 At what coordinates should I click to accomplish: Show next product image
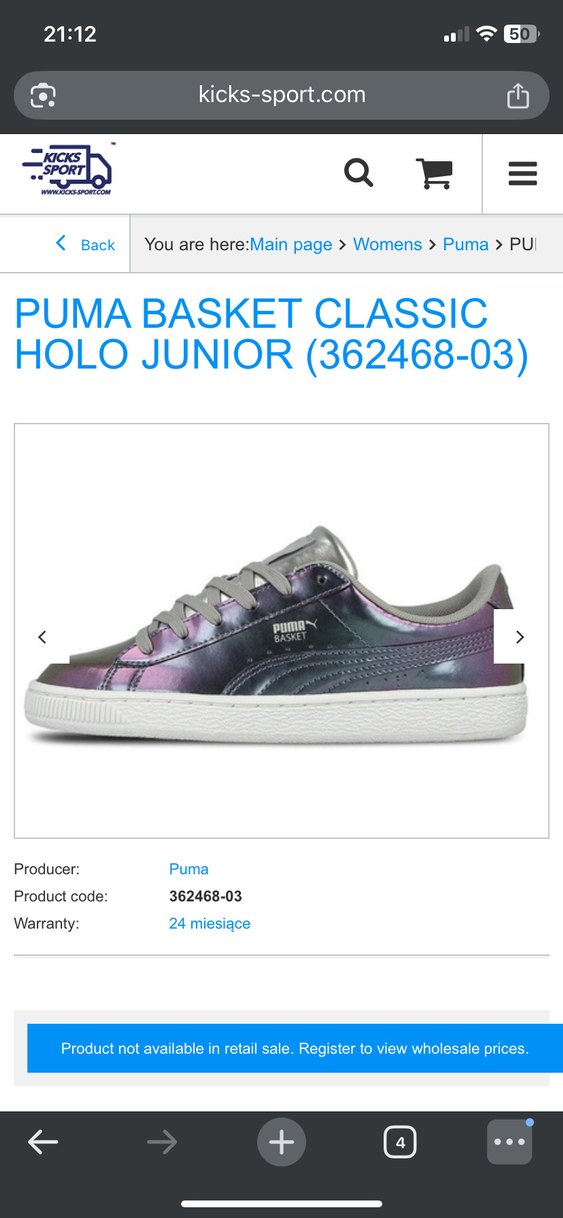coord(520,637)
